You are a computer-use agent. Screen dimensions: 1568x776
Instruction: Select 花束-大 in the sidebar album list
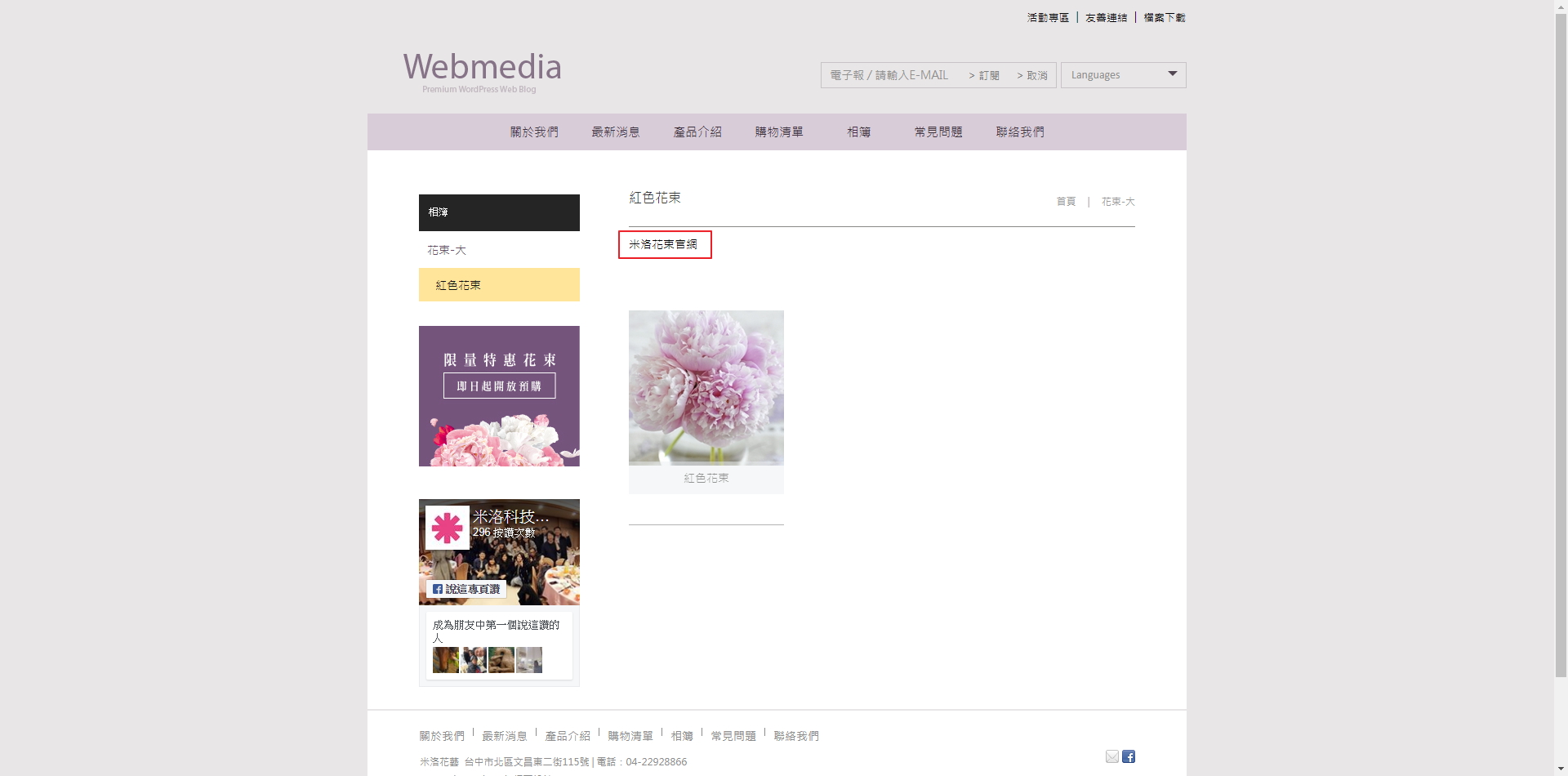click(447, 250)
